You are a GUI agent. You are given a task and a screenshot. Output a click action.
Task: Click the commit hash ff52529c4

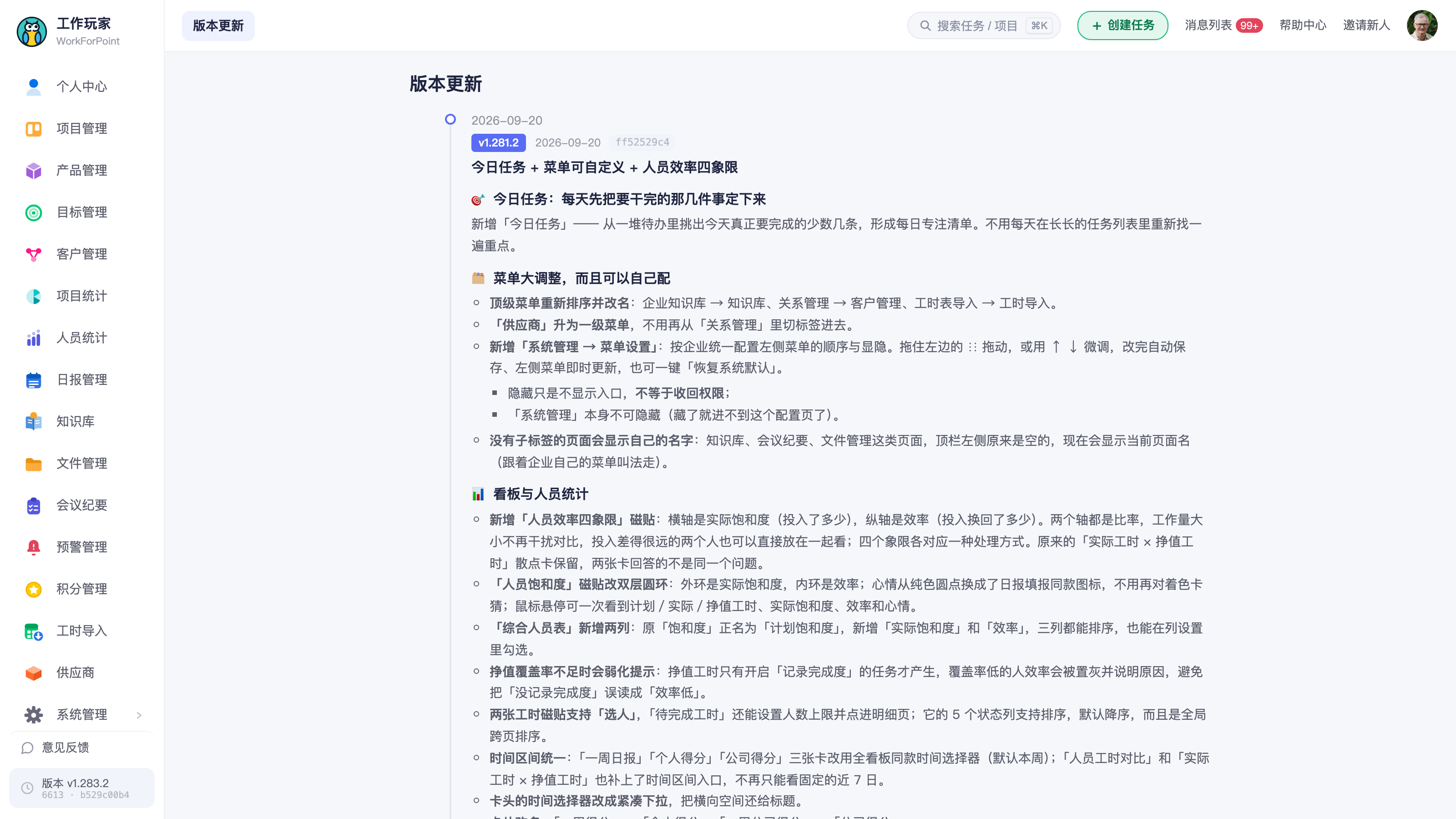point(642,142)
